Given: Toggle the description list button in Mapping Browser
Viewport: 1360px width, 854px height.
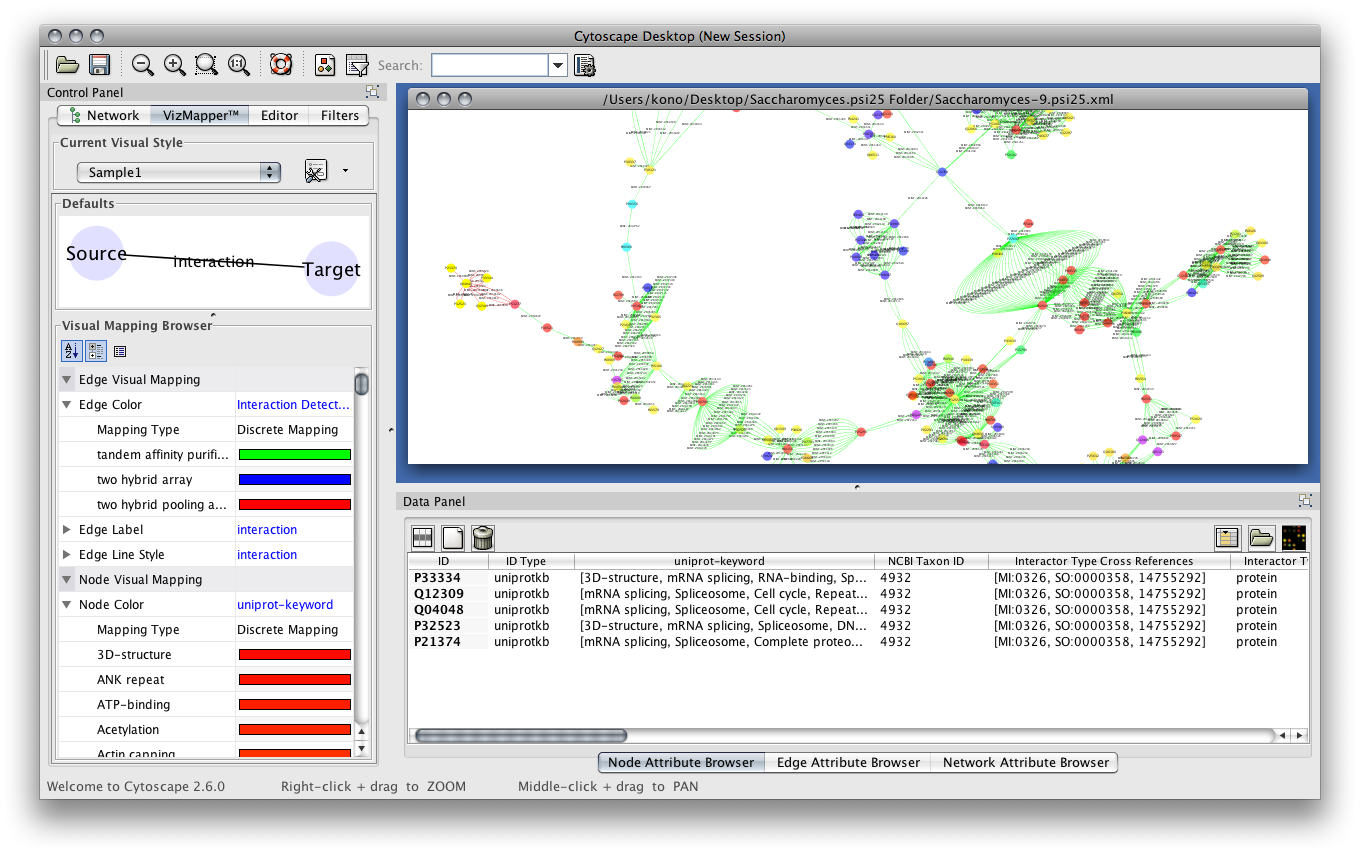Looking at the screenshot, I should click(x=120, y=351).
